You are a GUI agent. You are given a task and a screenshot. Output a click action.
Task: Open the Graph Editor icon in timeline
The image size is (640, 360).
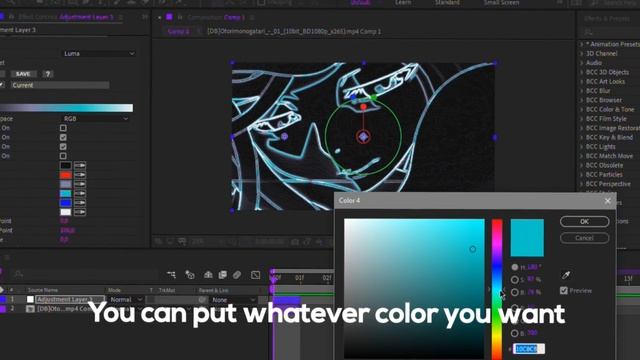pyautogui.click(x=256, y=275)
